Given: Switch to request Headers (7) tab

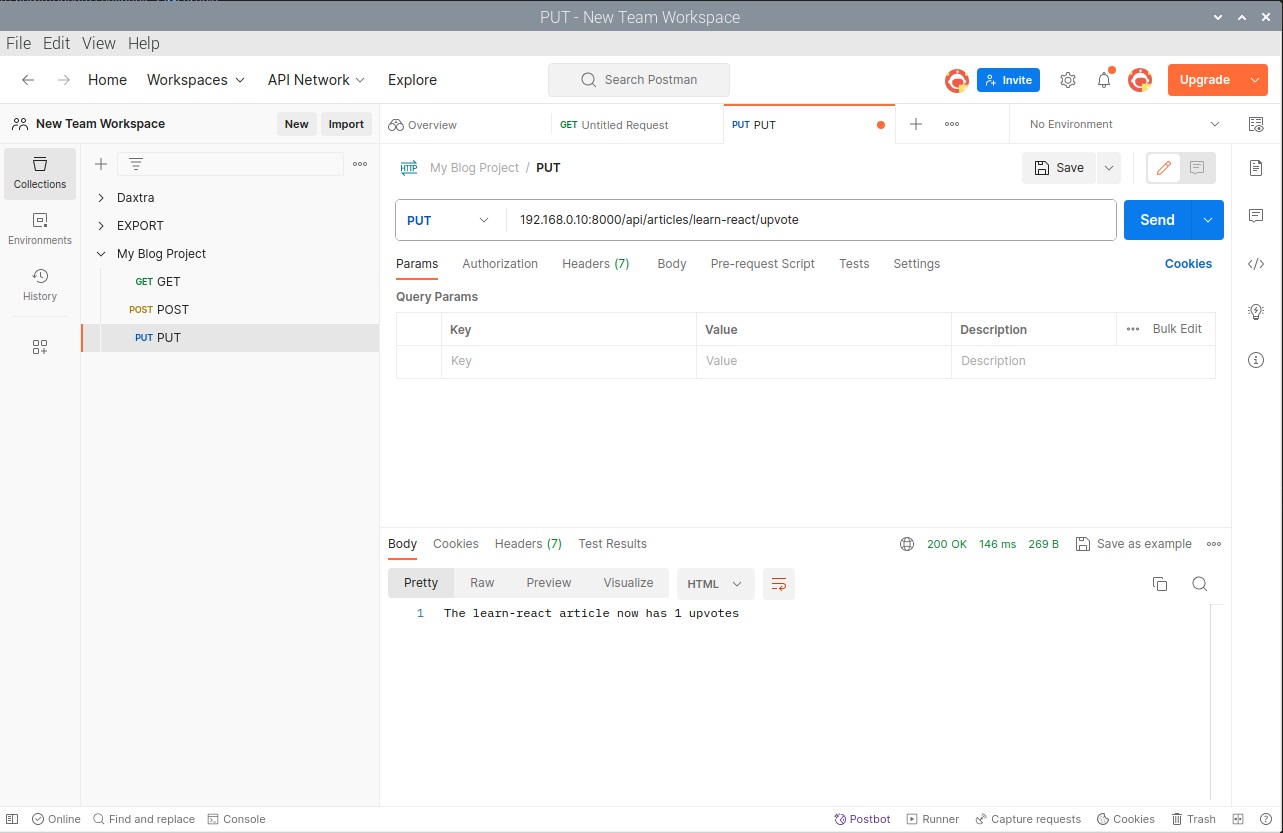Looking at the screenshot, I should point(596,264).
